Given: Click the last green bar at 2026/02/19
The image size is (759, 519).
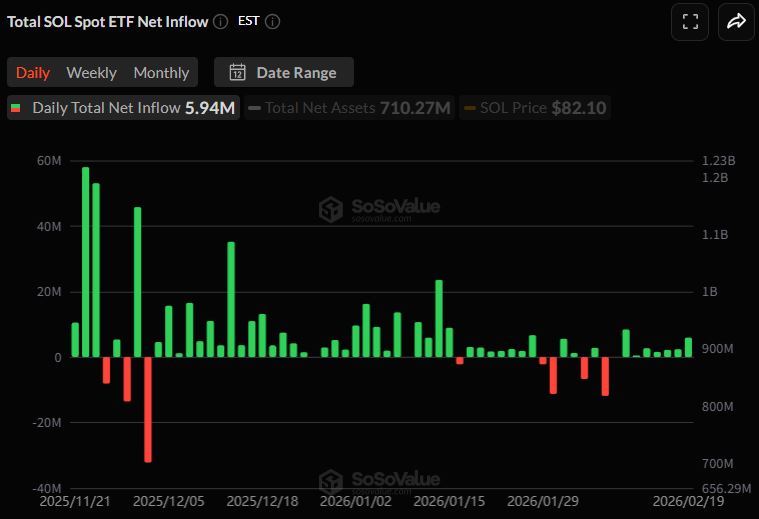Looking at the screenshot, I should (x=688, y=347).
